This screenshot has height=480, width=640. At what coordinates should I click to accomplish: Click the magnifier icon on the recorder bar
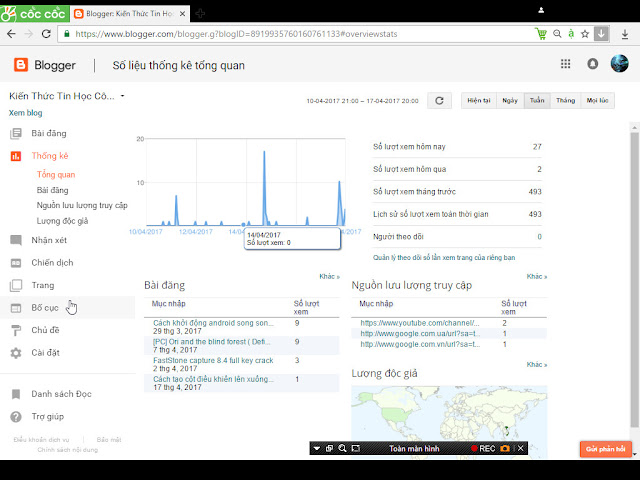point(342,448)
